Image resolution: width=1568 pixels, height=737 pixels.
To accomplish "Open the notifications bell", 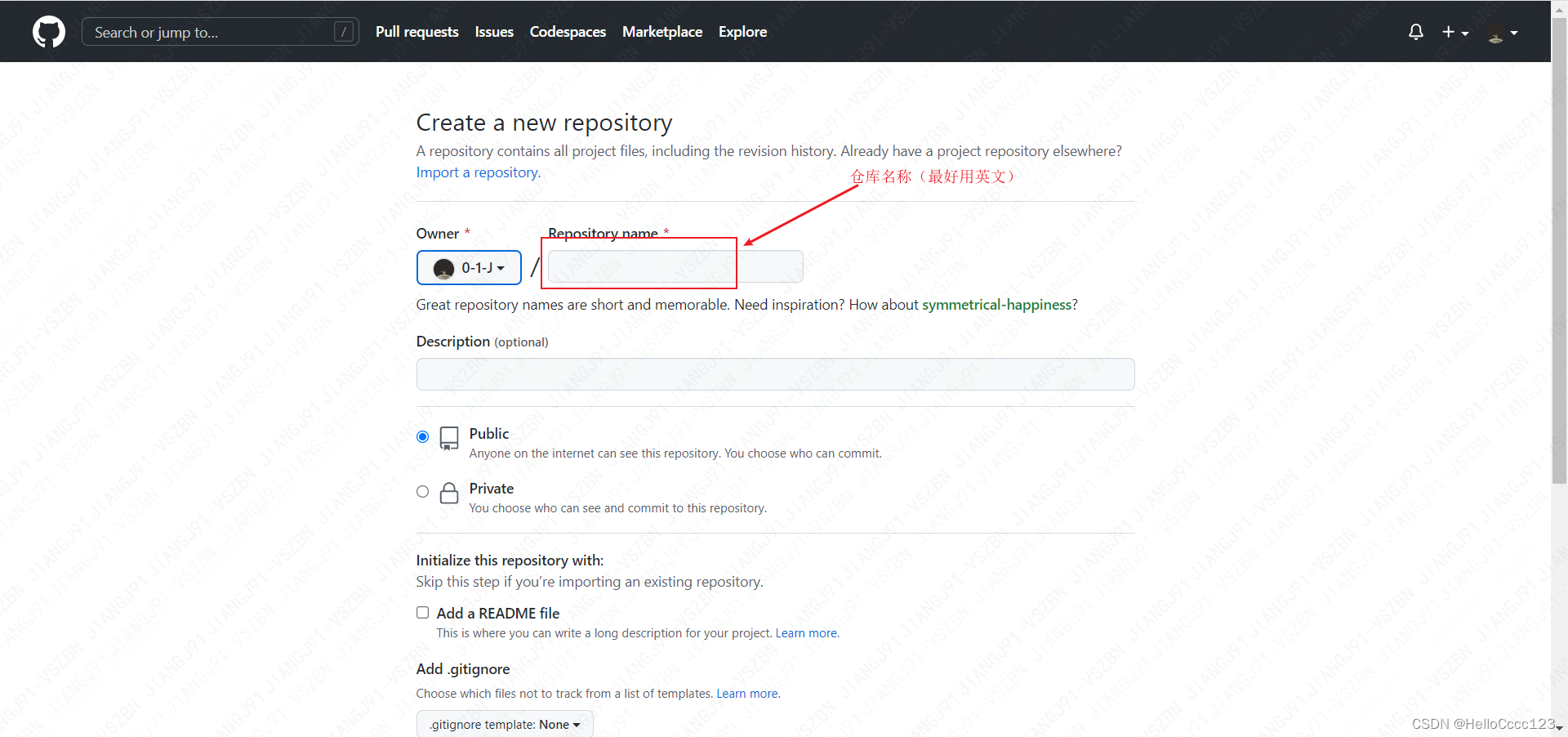I will (x=1416, y=32).
